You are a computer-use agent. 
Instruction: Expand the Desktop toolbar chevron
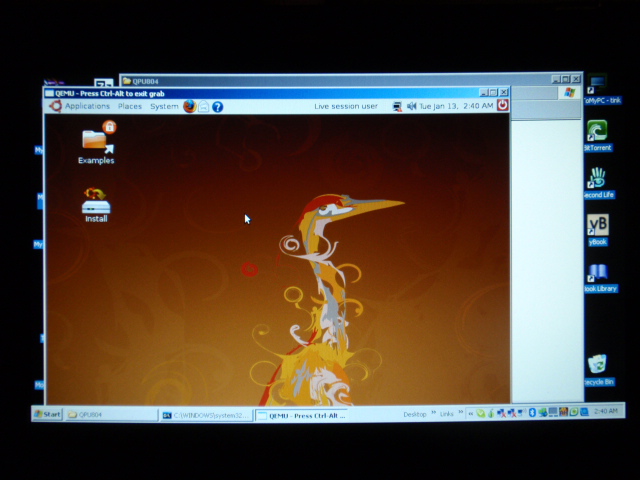click(433, 412)
